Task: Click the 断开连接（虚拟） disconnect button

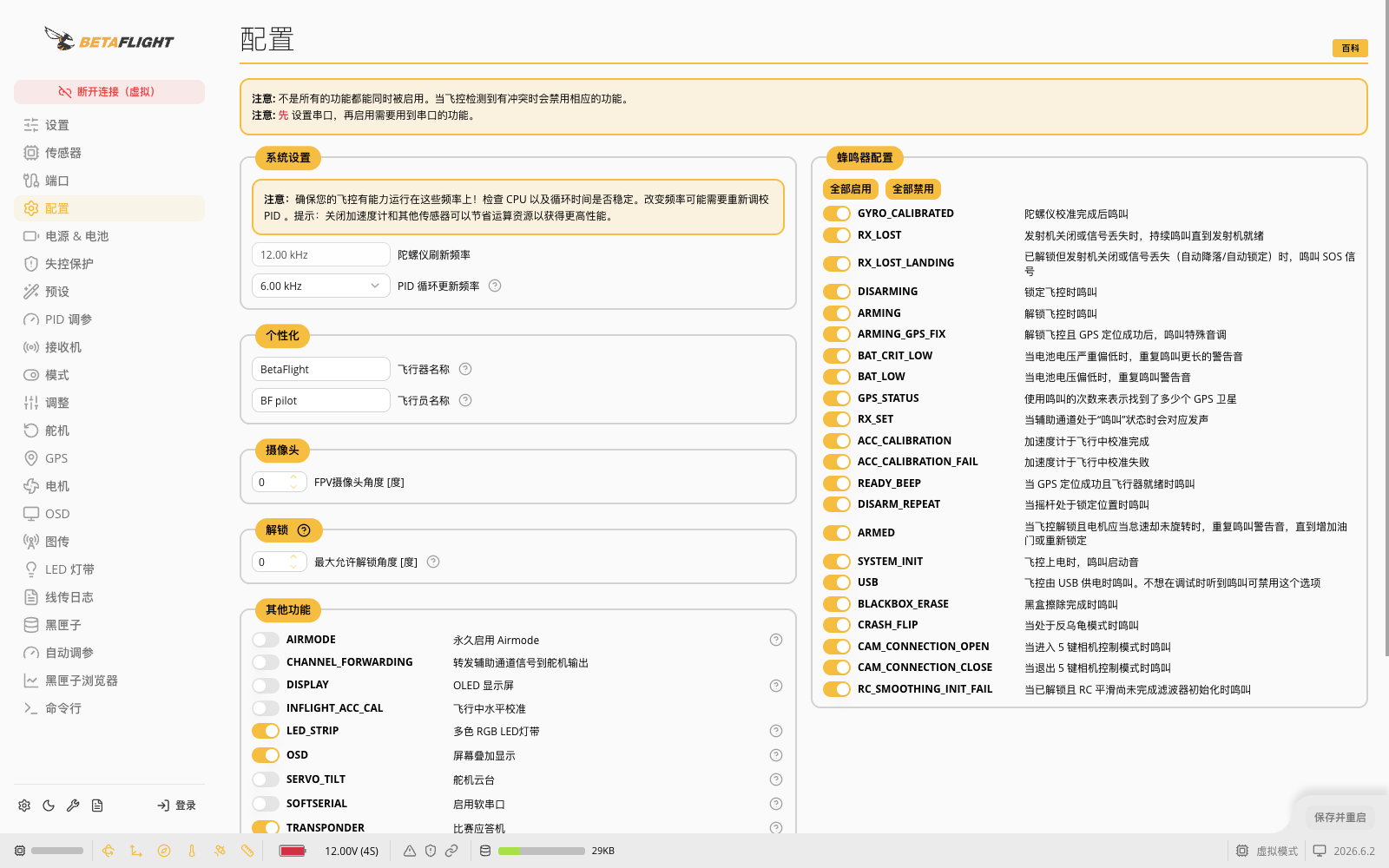Action: pos(109,92)
